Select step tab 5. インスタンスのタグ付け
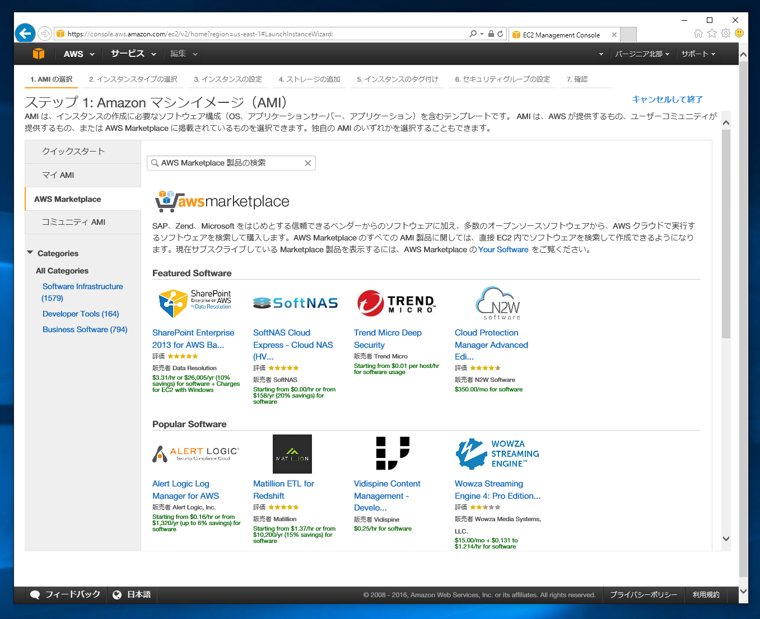The width and height of the screenshot is (760, 619). pos(397,79)
